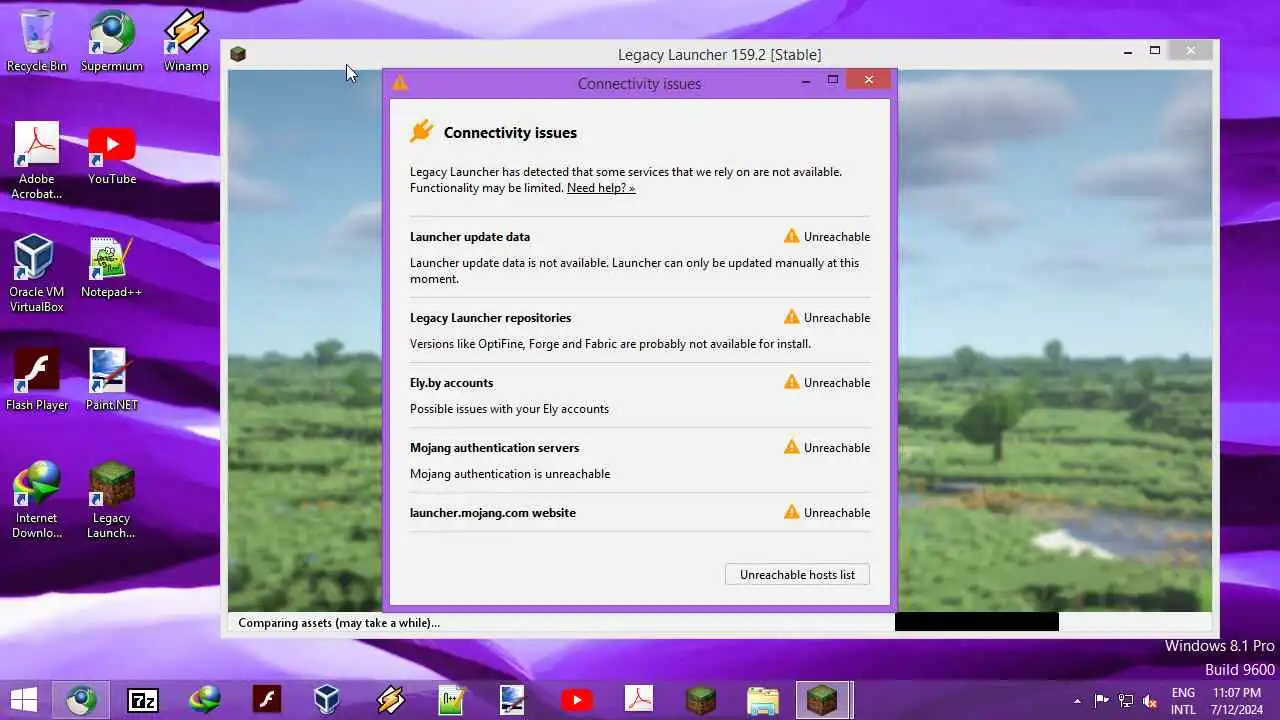Screen dimensions: 1280x720
Task: Maximize the Legacy Launcher main window
Action: [x=1155, y=50]
